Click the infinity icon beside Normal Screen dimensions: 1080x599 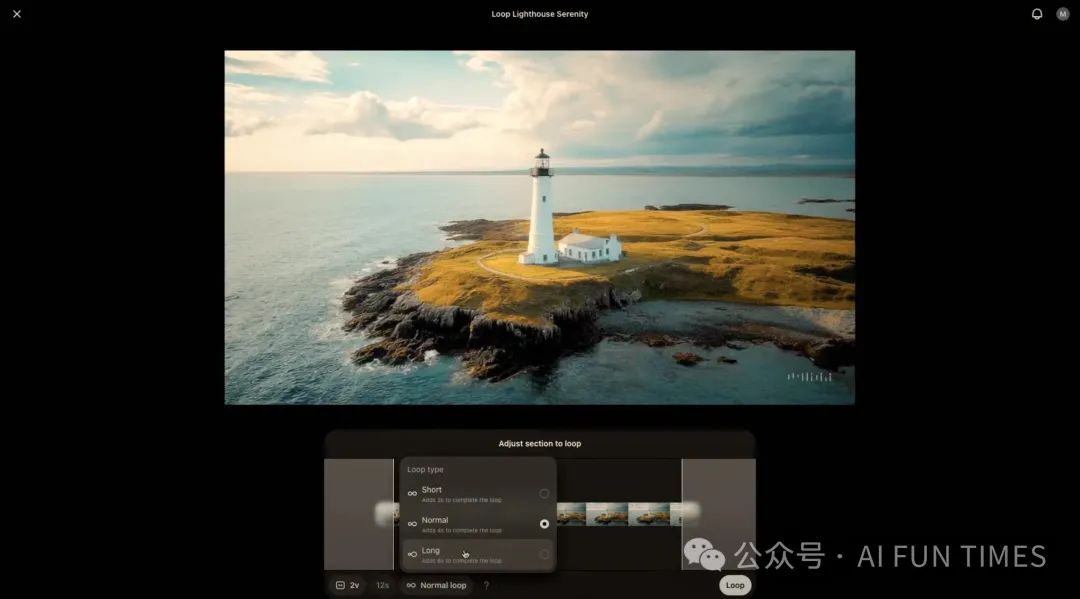(412, 524)
